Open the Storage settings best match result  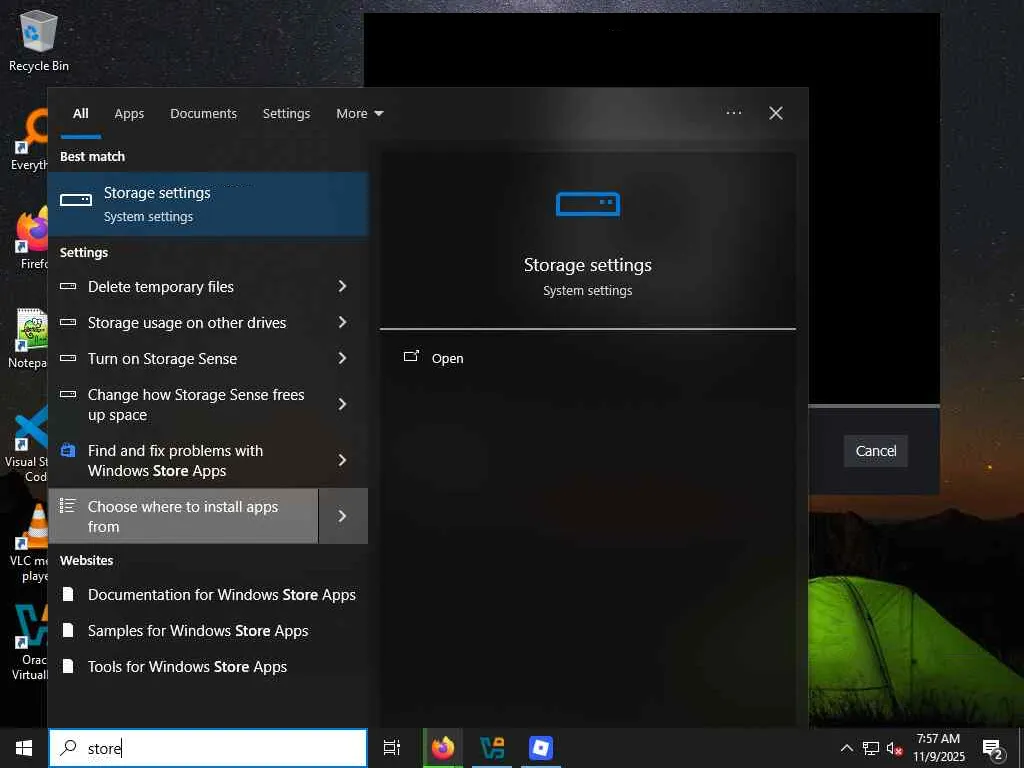tap(208, 204)
